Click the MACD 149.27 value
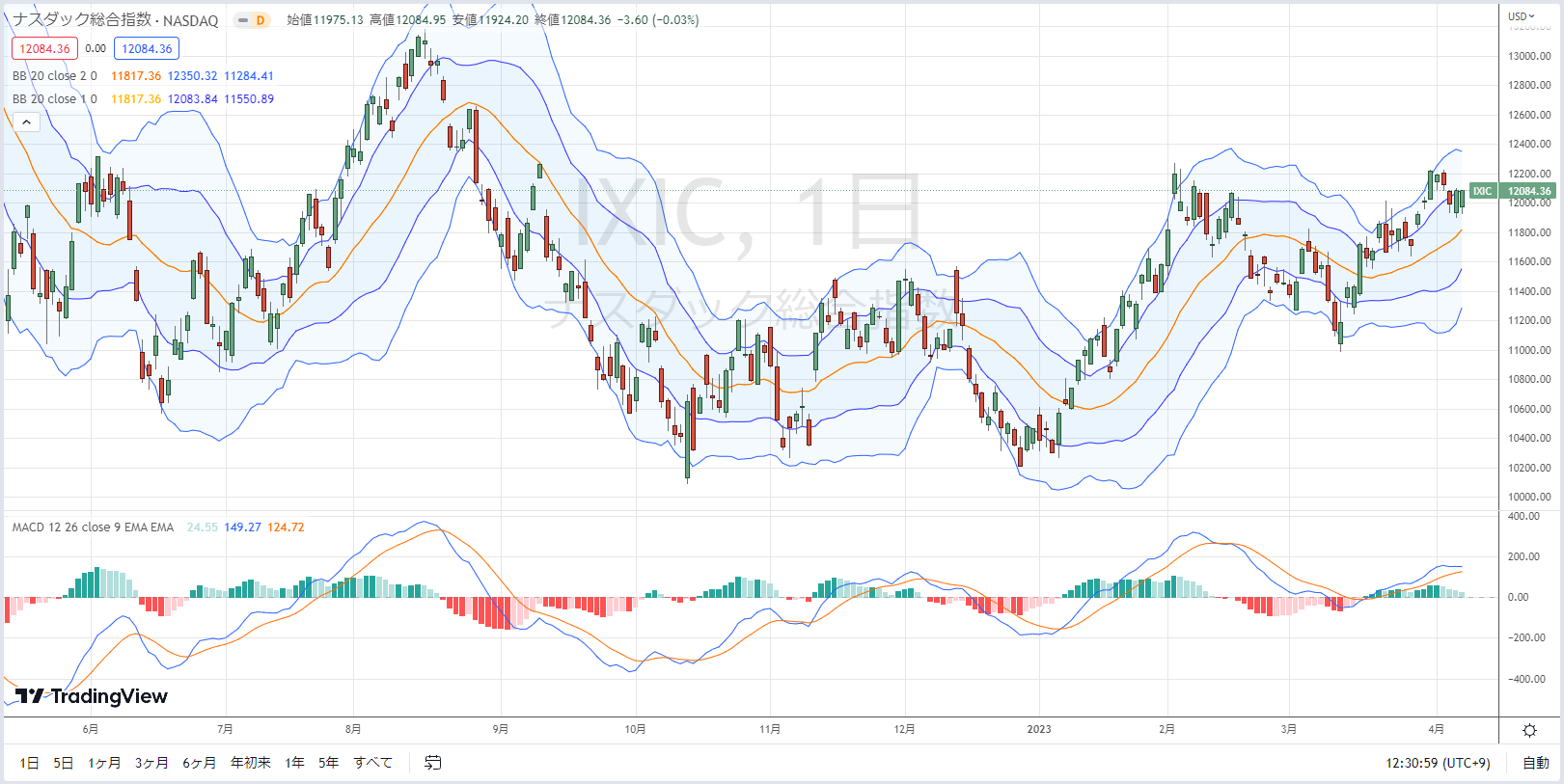This screenshot has height=784, width=1564. tap(243, 527)
